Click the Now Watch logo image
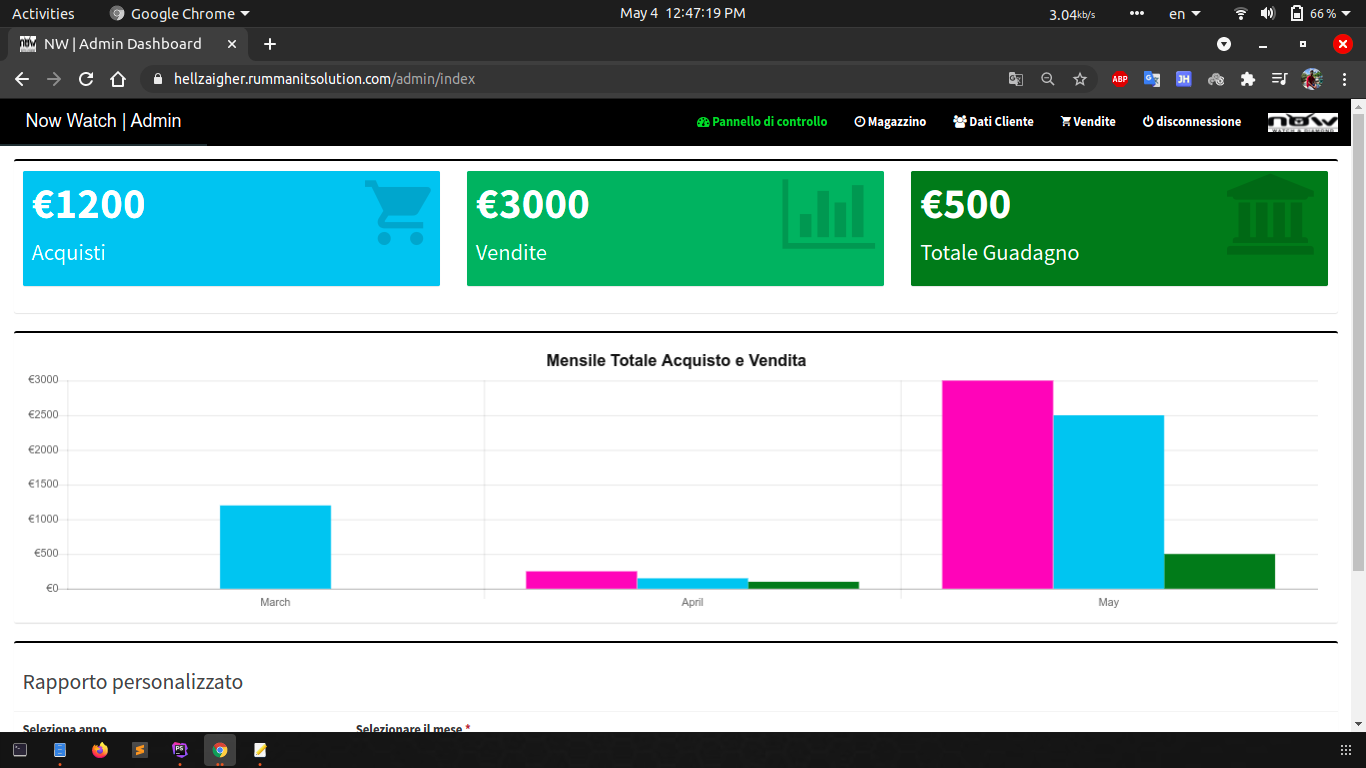Screen dimensions: 1366x768 point(1302,122)
